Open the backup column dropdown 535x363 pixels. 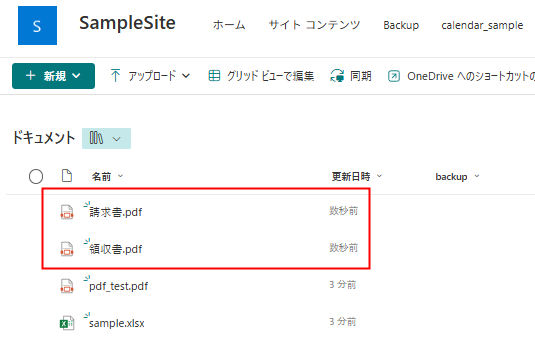coord(477,176)
